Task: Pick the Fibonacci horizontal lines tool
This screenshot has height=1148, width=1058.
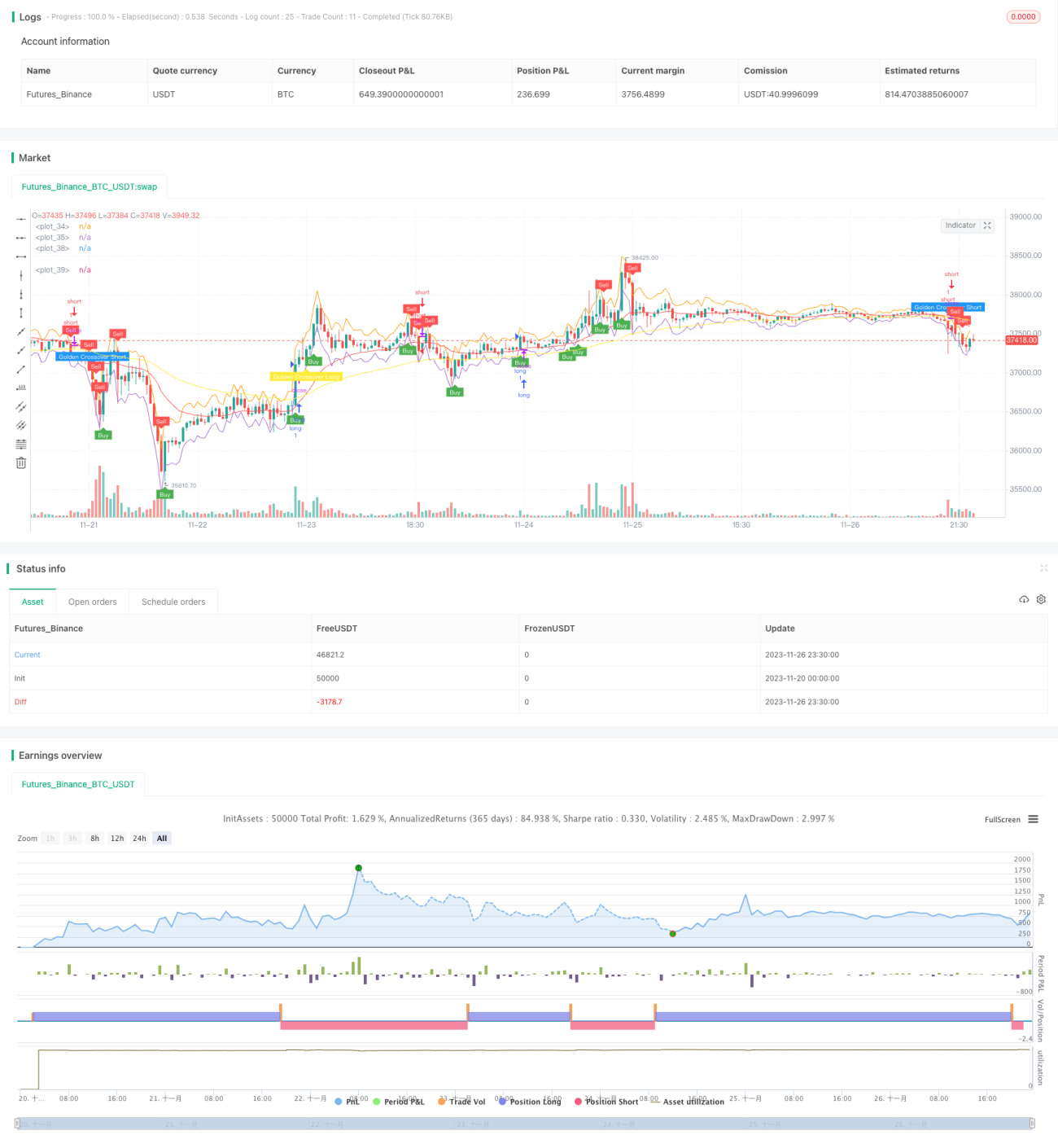Action: click(21, 444)
